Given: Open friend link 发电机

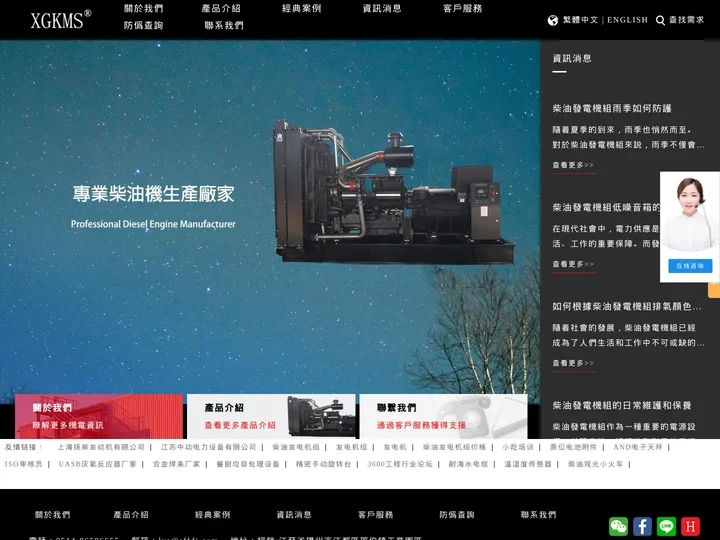Looking at the screenshot, I should [395, 447].
